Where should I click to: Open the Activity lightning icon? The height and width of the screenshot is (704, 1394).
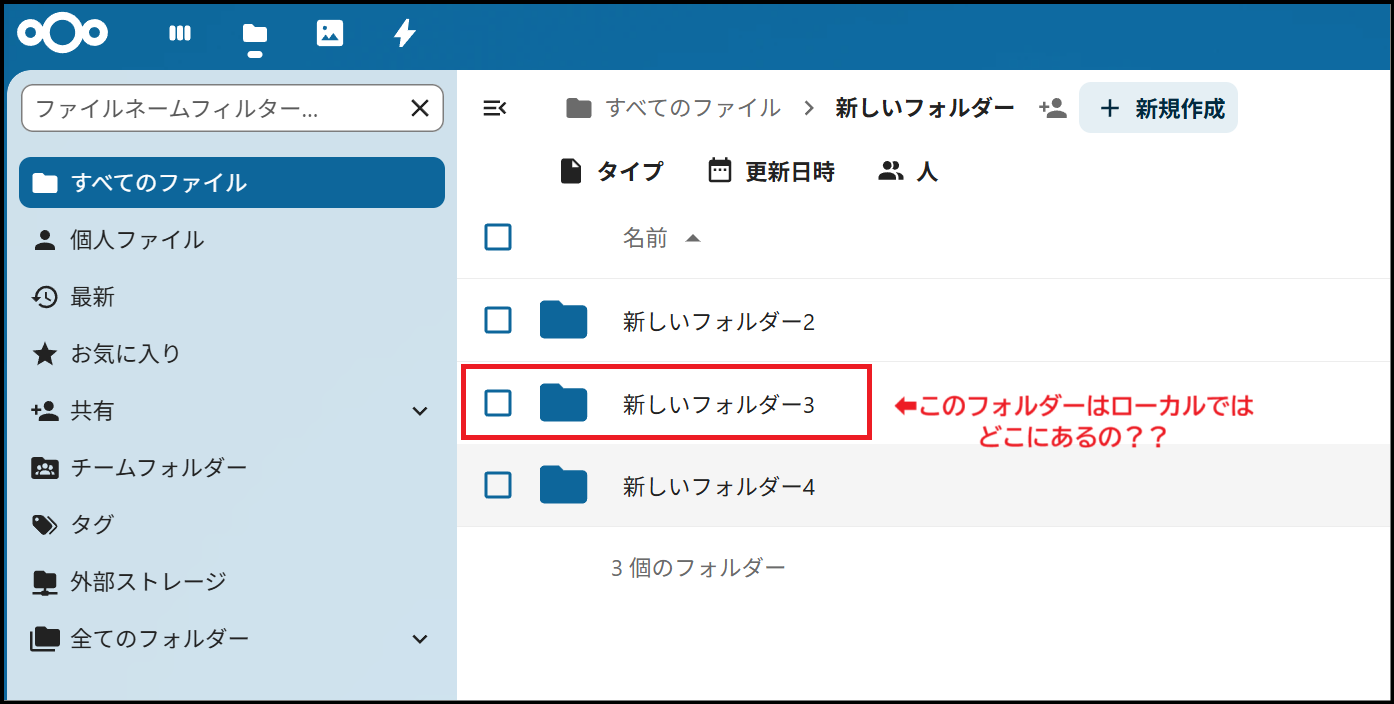tap(405, 33)
